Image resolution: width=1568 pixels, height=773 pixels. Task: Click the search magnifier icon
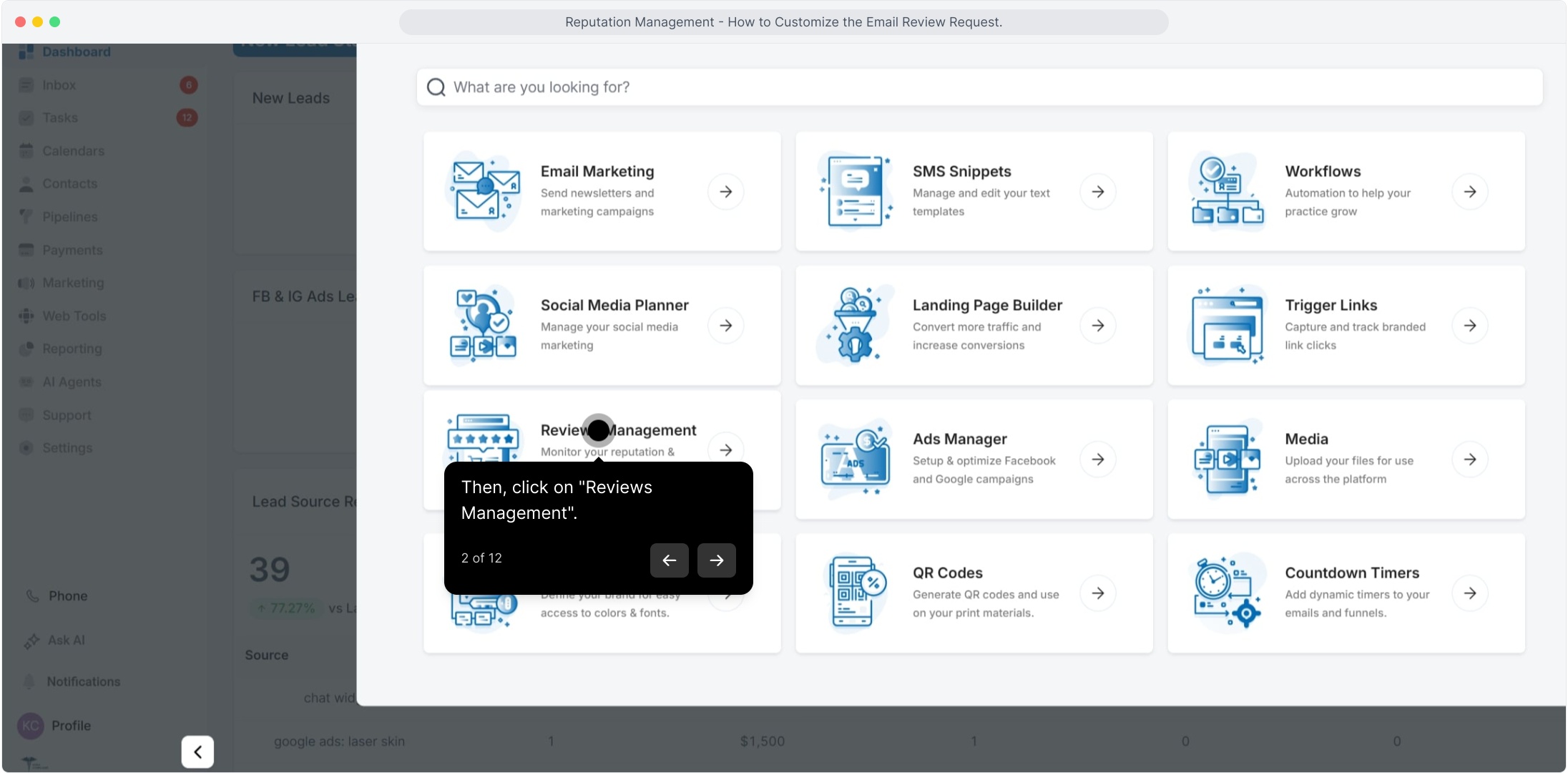pyautogui.click(x=436, y=87)
